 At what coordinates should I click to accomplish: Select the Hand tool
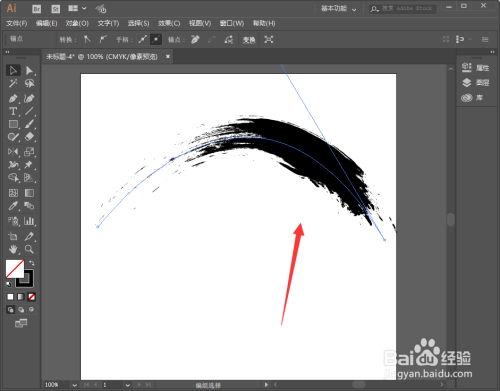point(13,249)
